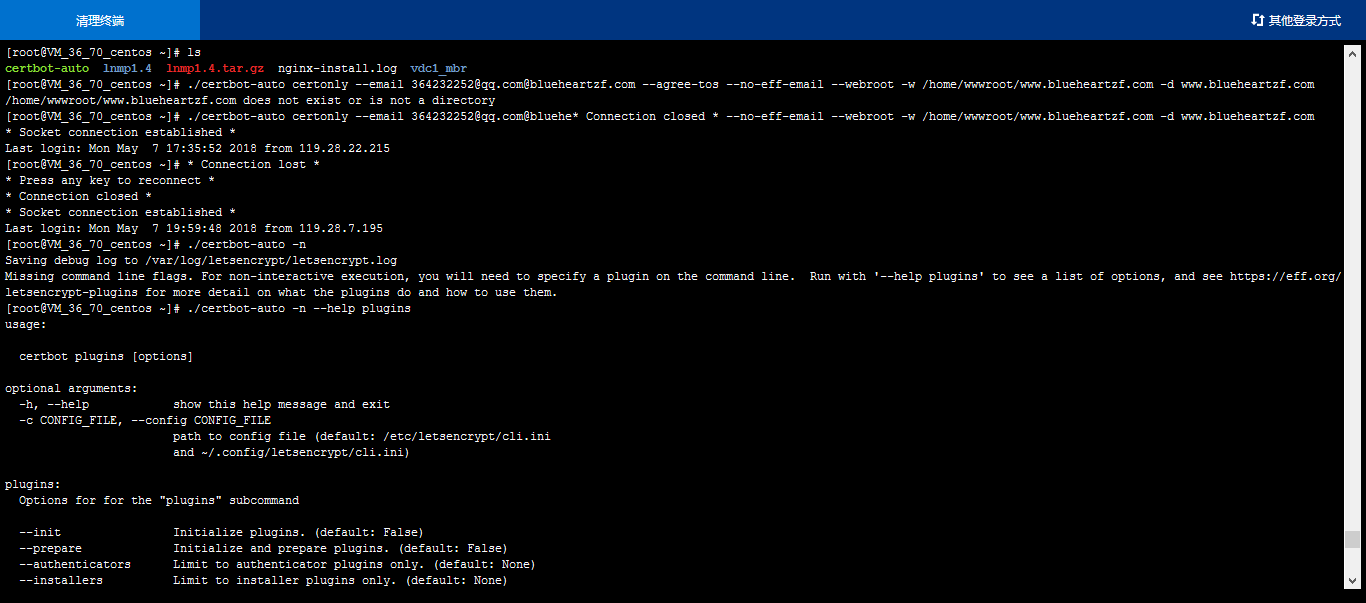Click the https://eff.org/ URL text
Viewport: 1366px width, 603px height.
[1285, 276]
